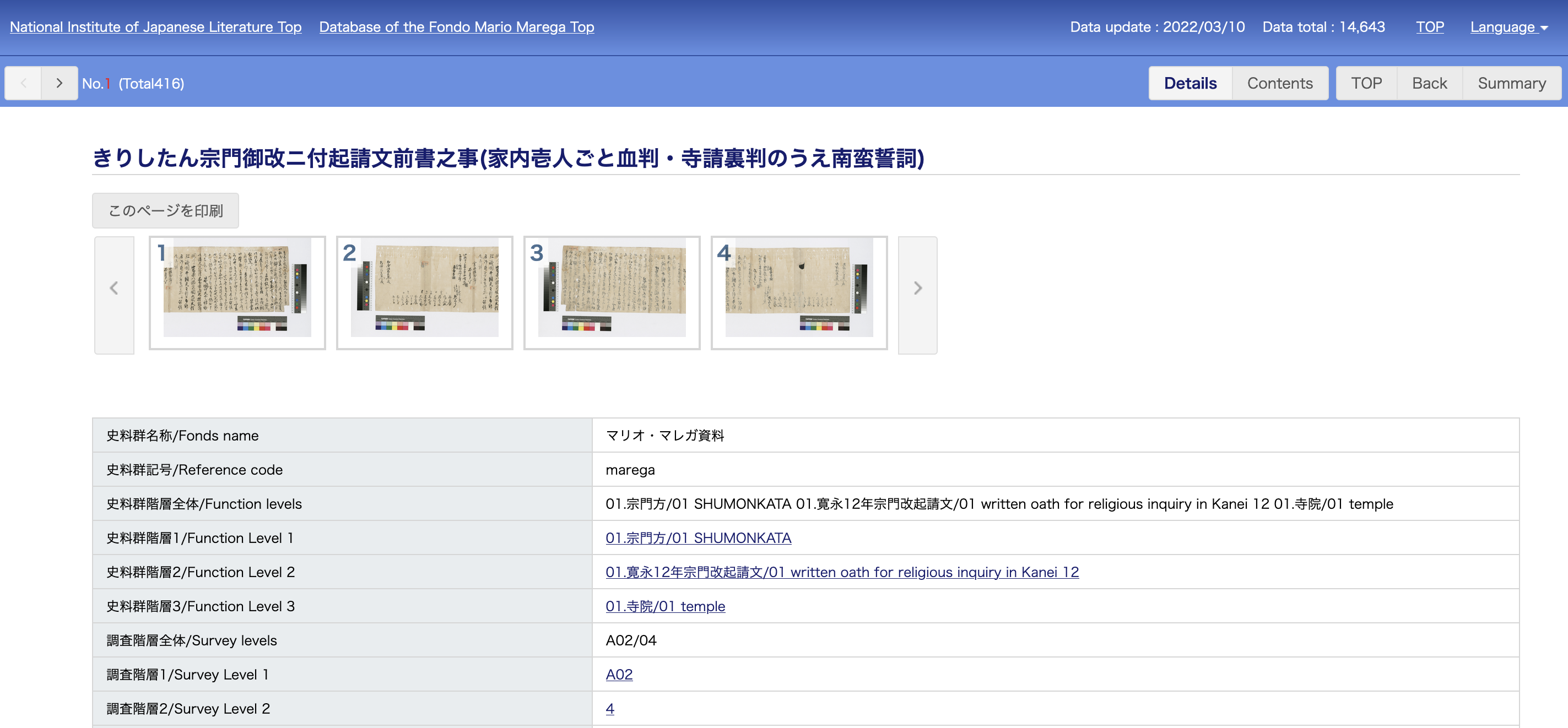
Task: Click the TOP button beside Back
Action: point(1366,83)
